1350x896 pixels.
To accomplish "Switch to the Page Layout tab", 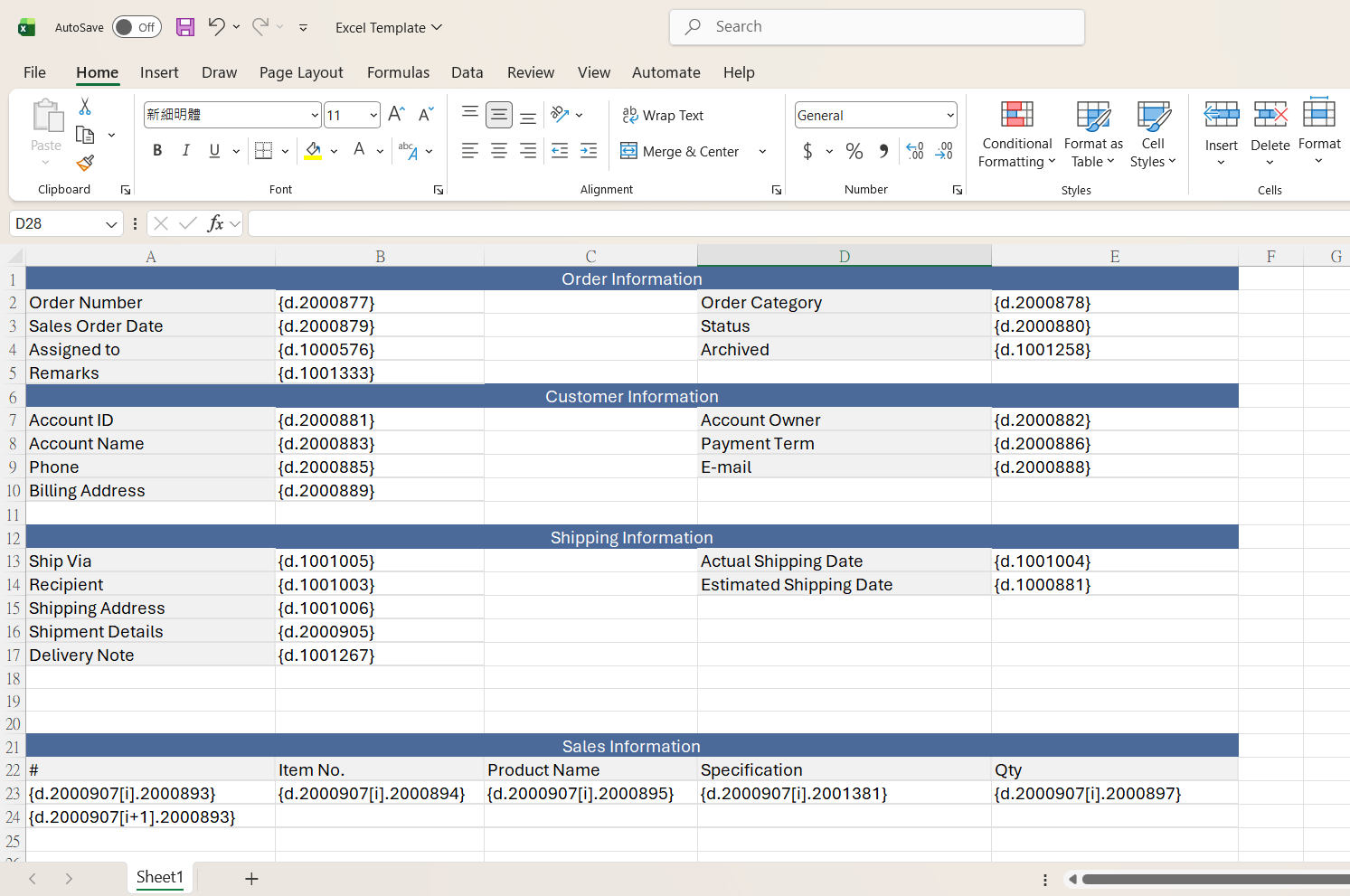I will (301, 72).
